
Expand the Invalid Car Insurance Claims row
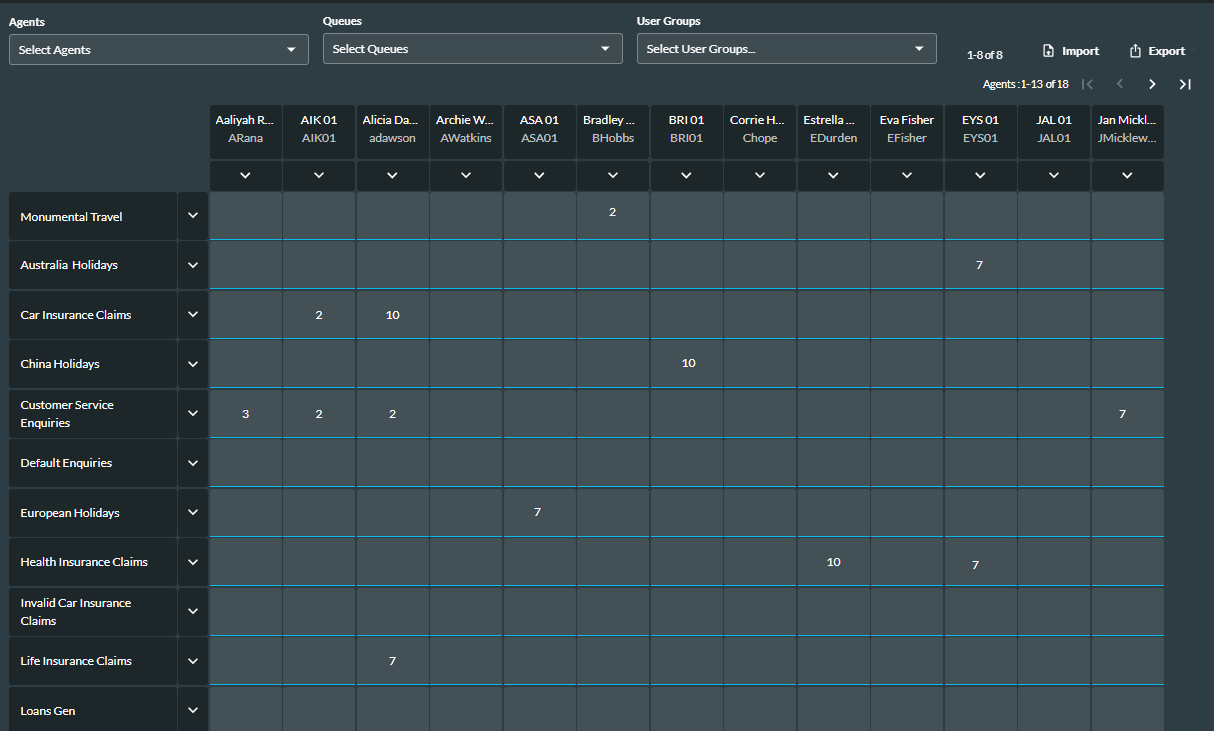coord(192,611)
